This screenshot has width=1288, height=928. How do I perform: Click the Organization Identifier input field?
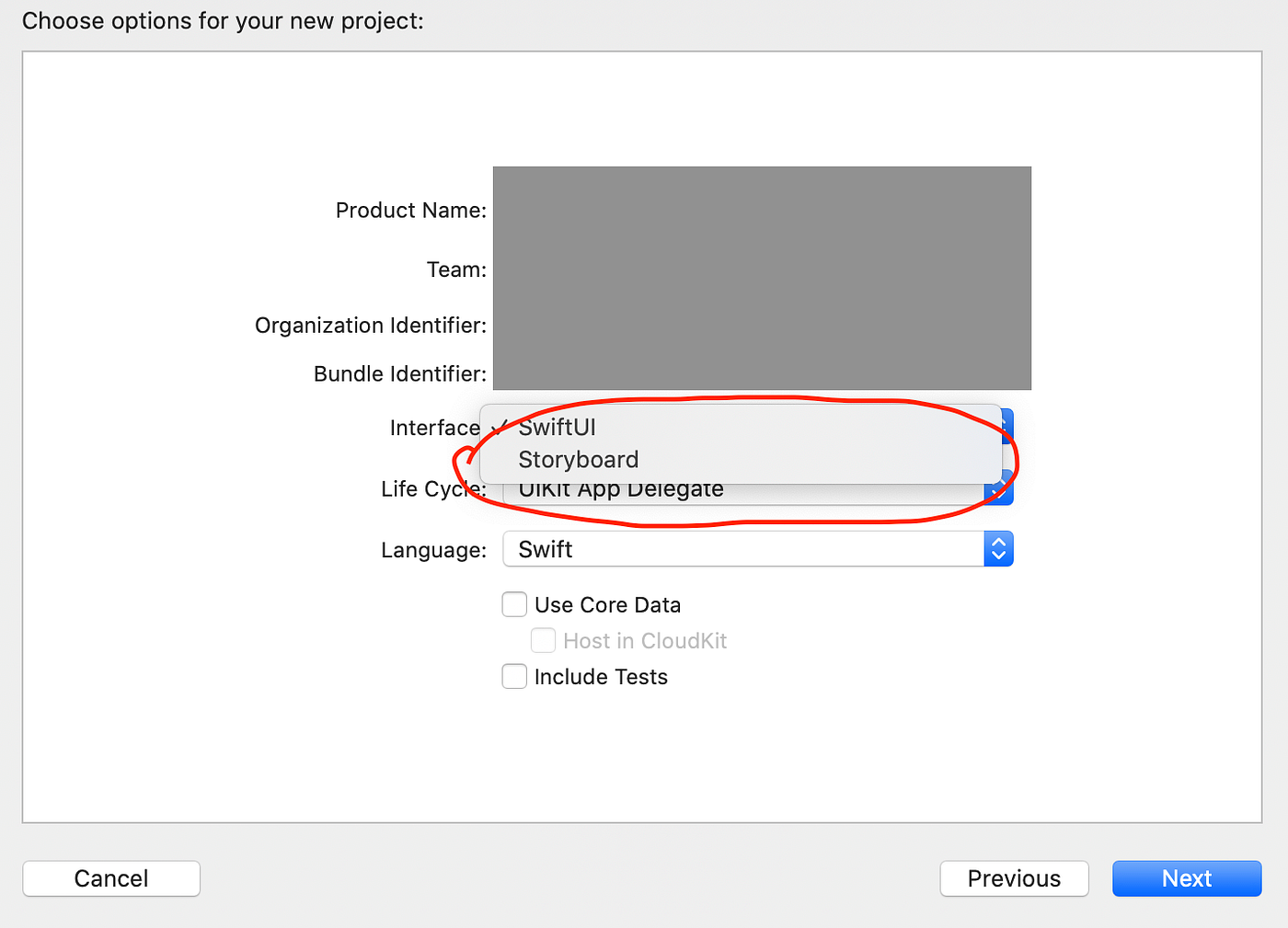pos(762,326)
